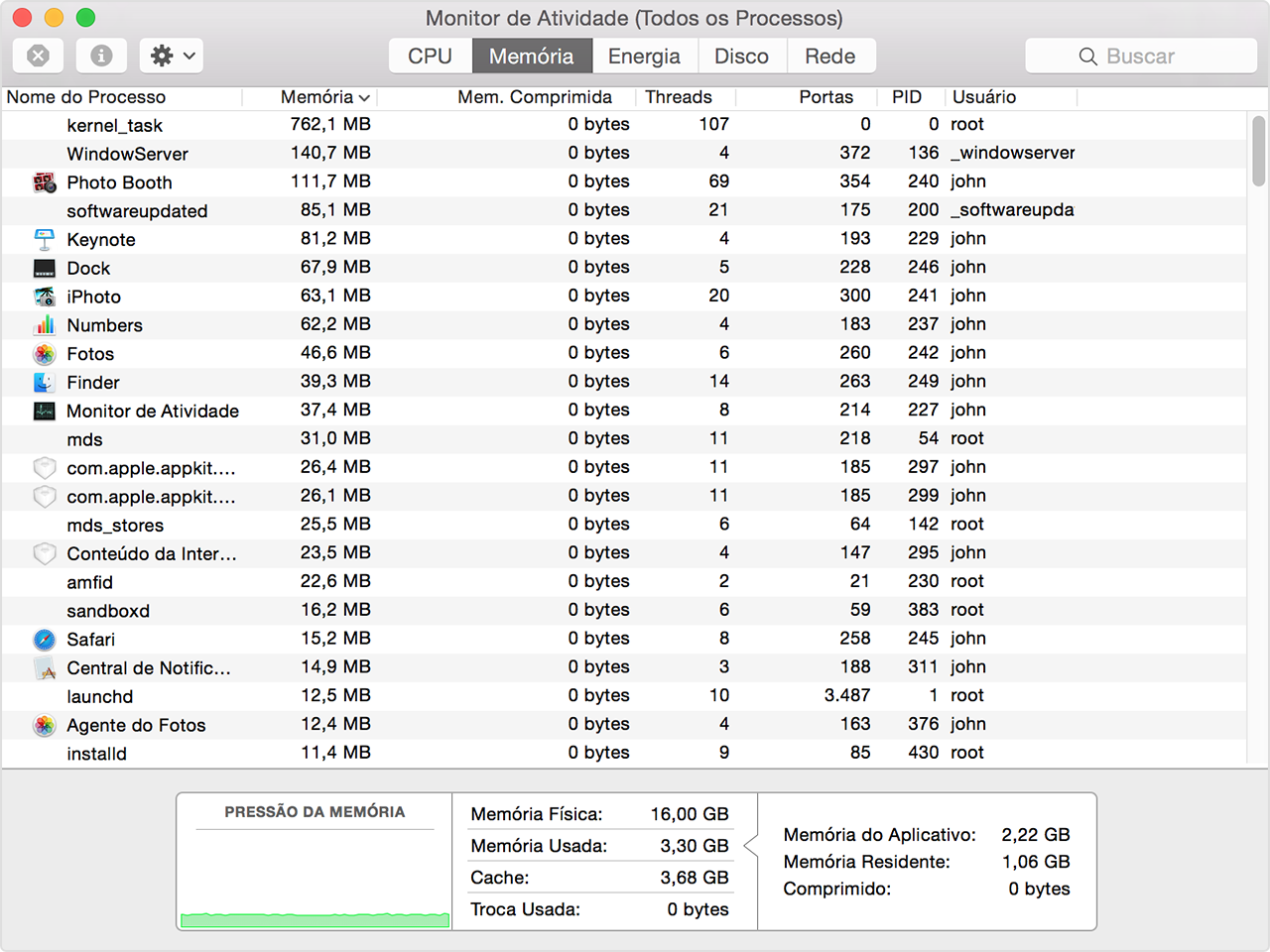Click the Monitor de Atividade row icon
Viewport: 1270px width, 952px height.
point(45,411)
